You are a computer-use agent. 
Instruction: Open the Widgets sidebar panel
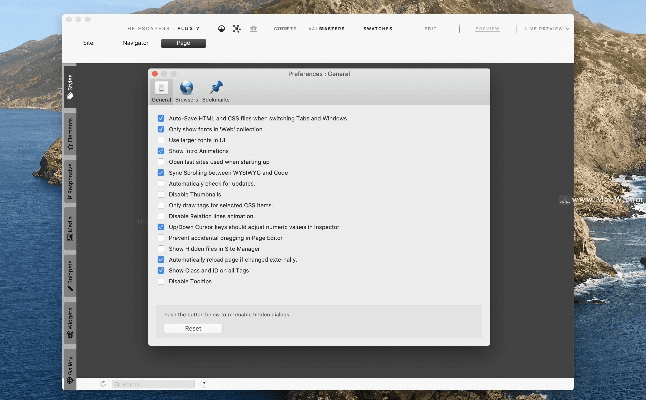pos(70,322)
